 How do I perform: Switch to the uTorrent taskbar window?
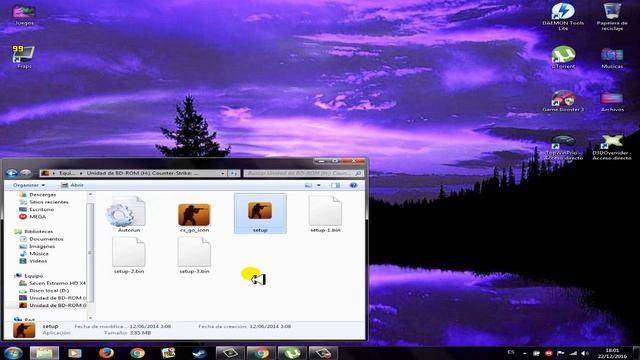(x=292, y=353)
